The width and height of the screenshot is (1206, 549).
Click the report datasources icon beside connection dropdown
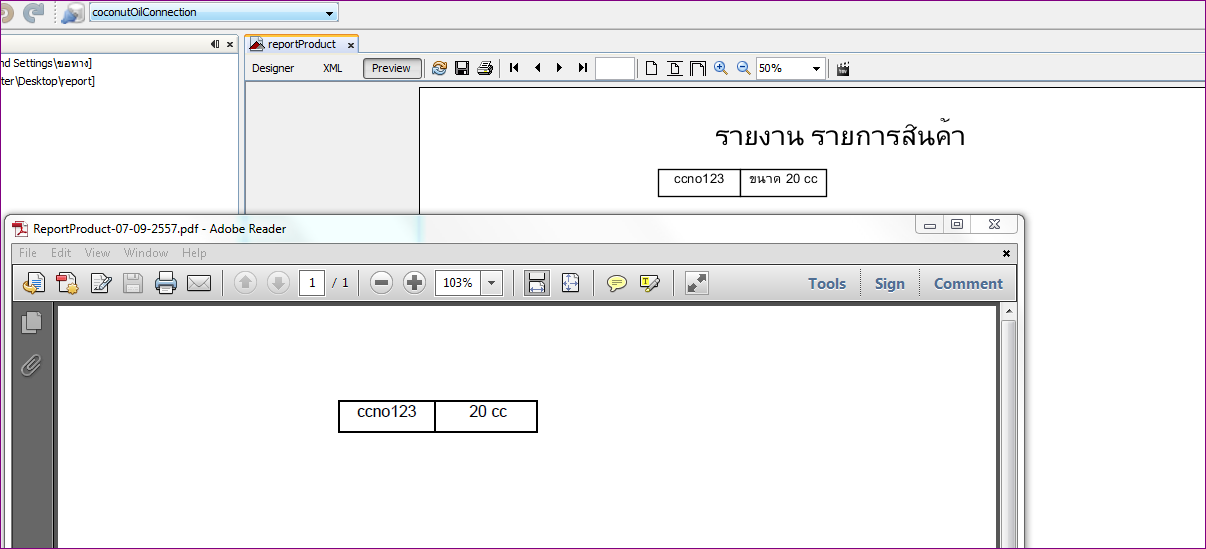[72, 13]
